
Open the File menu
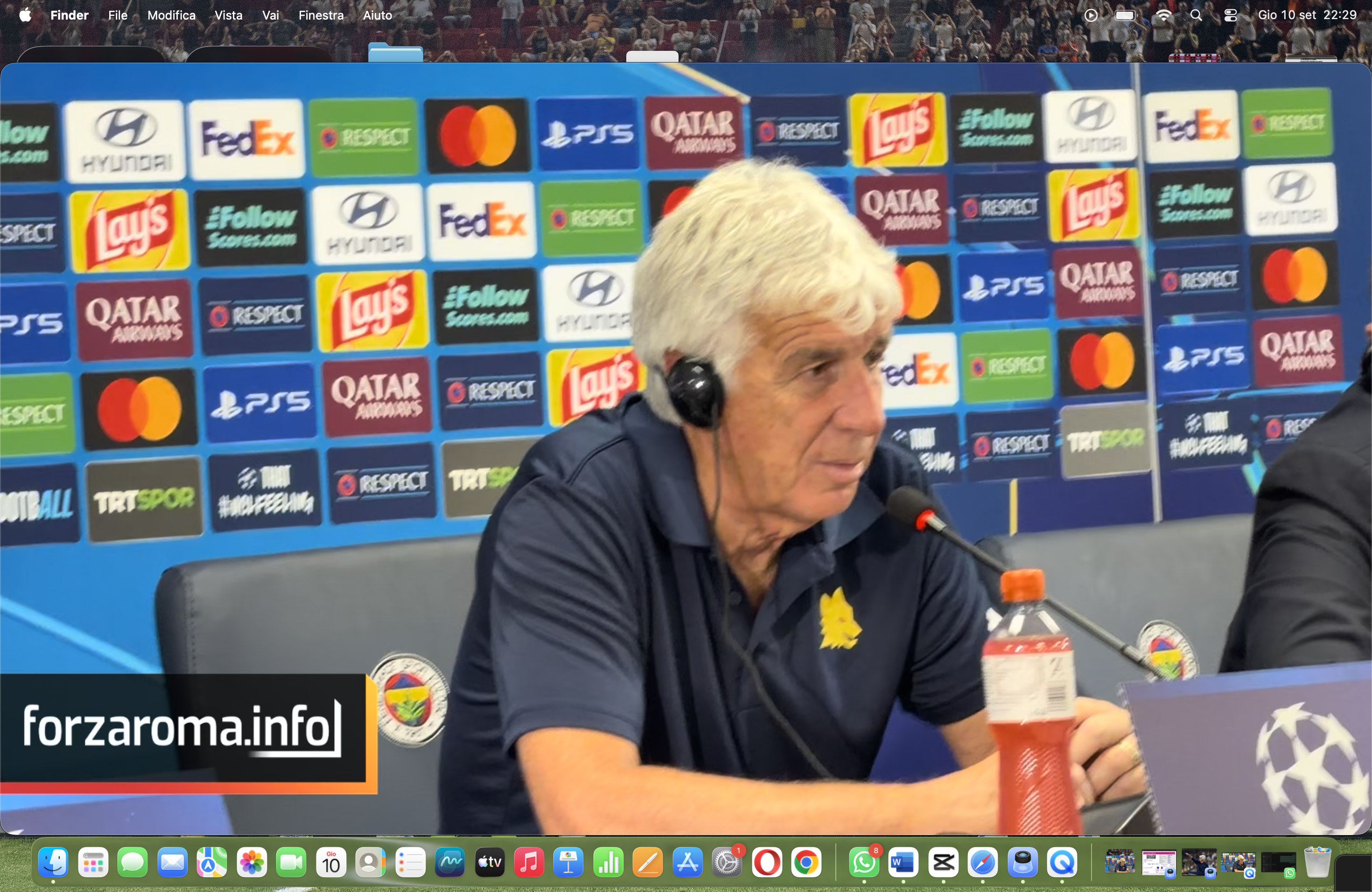(x=118, y=15)
